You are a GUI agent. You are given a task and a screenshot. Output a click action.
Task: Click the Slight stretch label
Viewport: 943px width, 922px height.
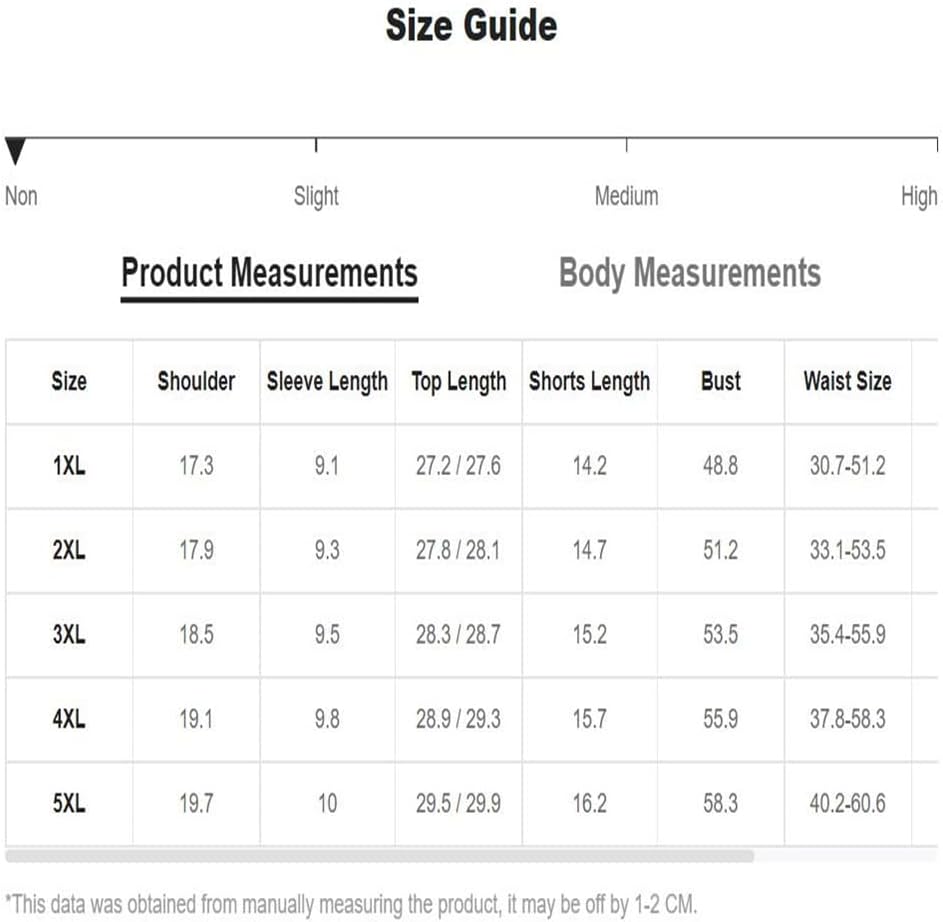click(x=316, y=196)
